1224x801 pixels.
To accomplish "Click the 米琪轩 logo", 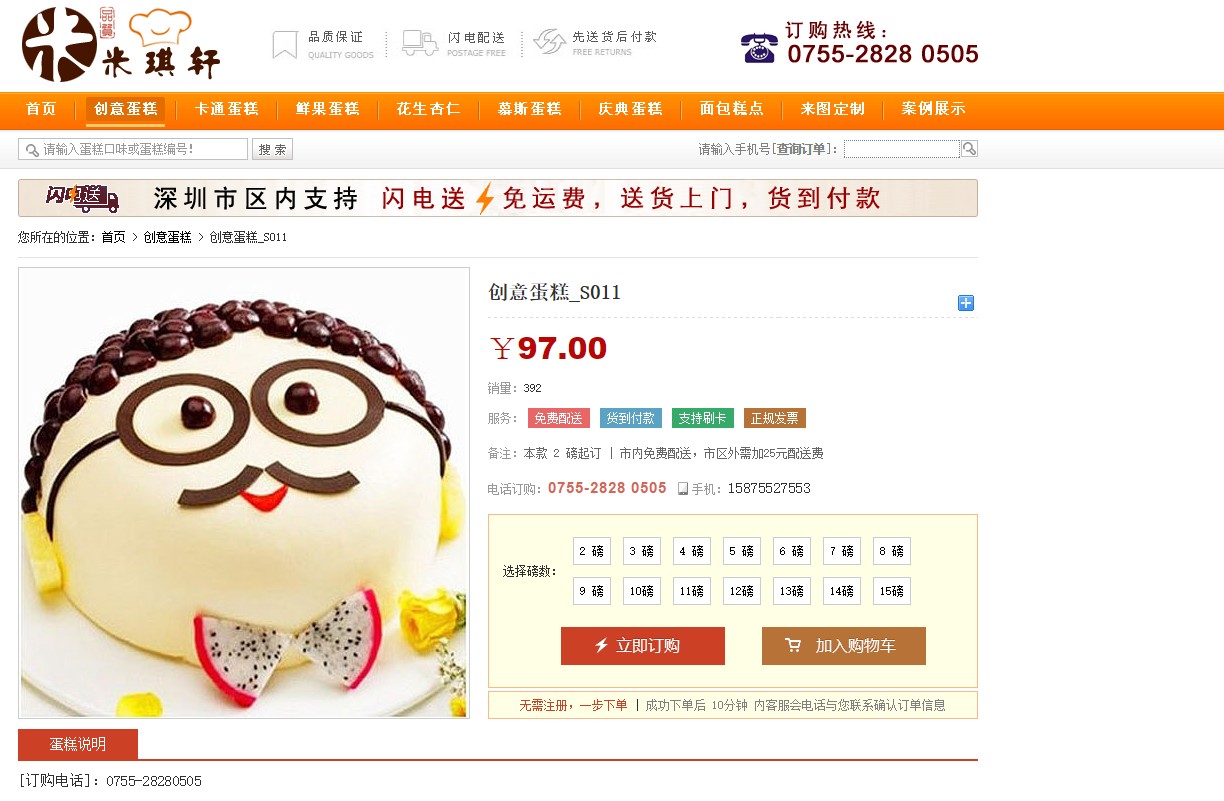I will (x=121, y=45).
